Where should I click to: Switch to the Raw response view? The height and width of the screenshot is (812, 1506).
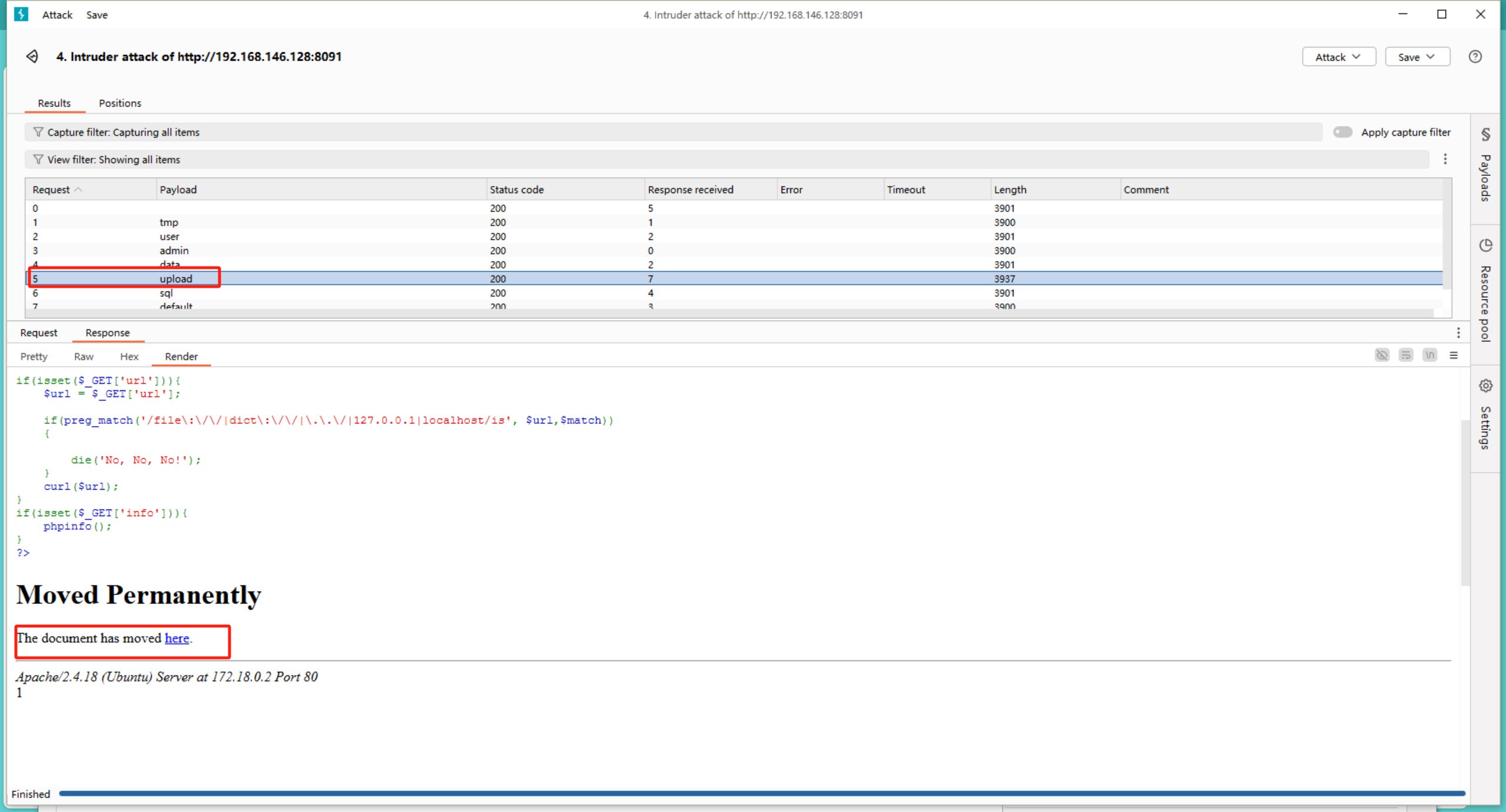click(x=84, y=357)
